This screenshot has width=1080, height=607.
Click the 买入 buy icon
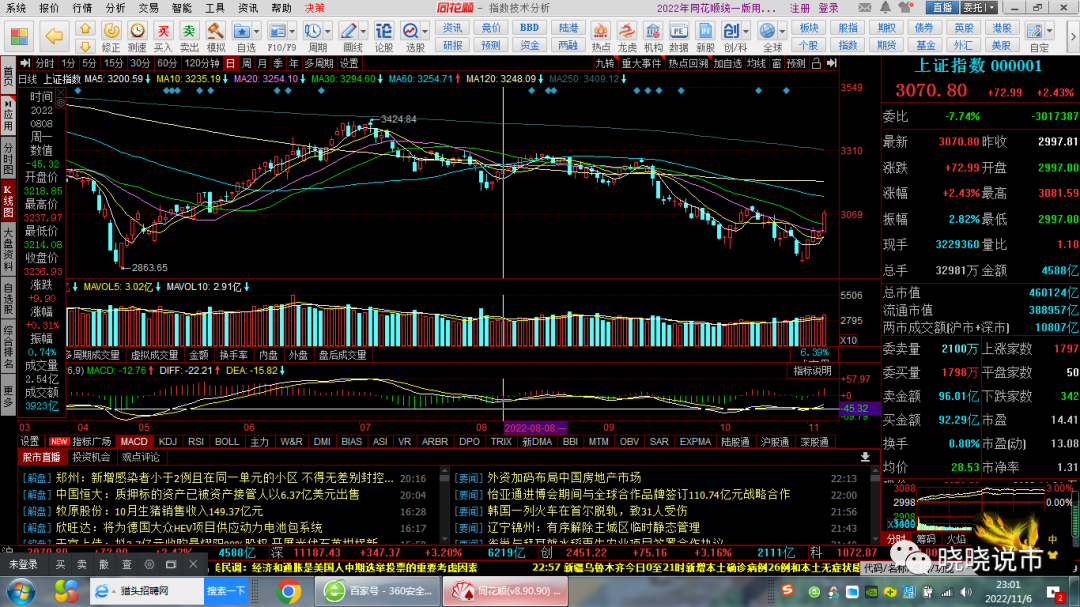point(163,31)
